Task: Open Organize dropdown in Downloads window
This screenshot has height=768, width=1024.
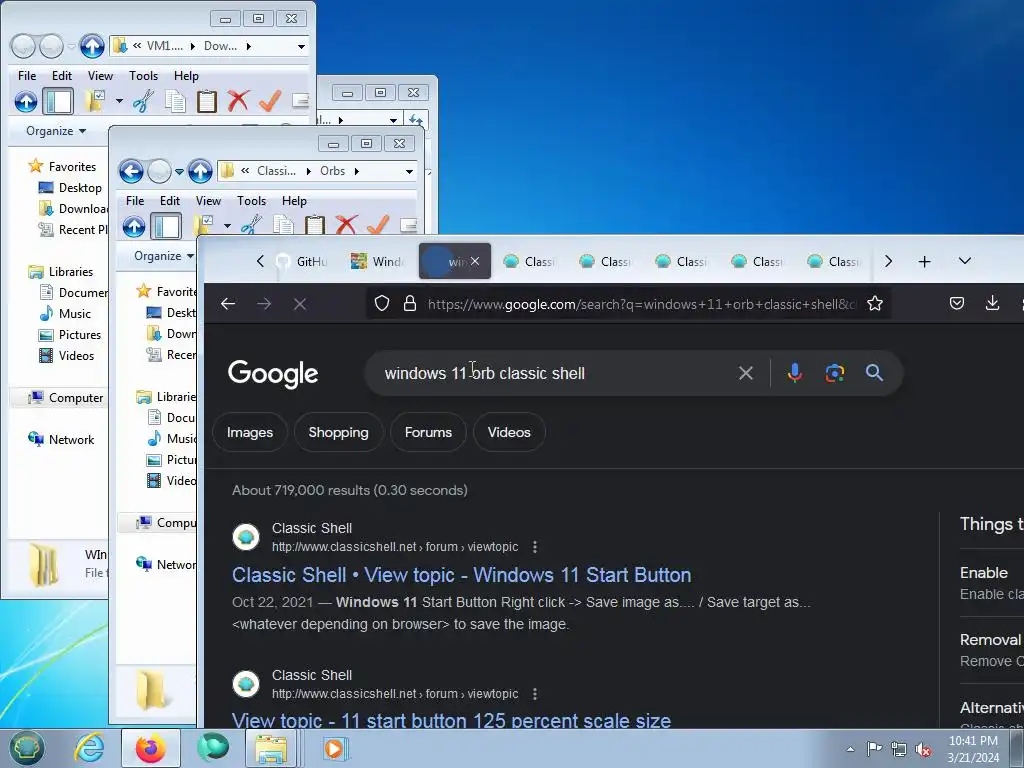Action: point(56,131)
